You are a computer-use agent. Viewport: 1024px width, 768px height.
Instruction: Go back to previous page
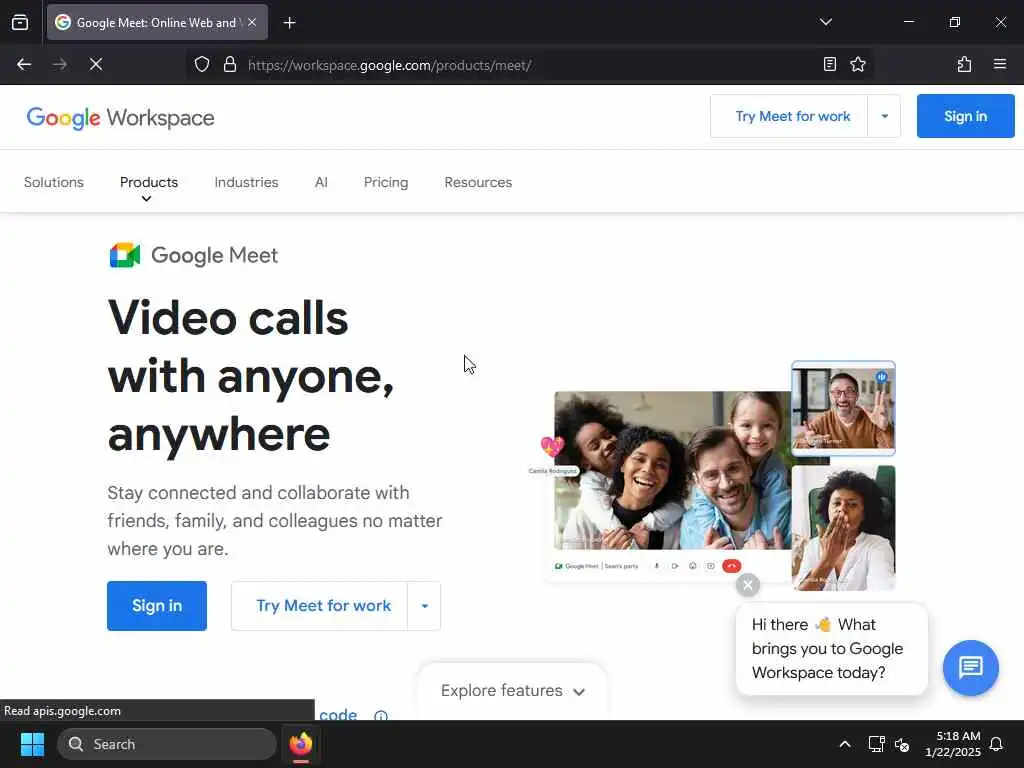[x=24, y=64]
